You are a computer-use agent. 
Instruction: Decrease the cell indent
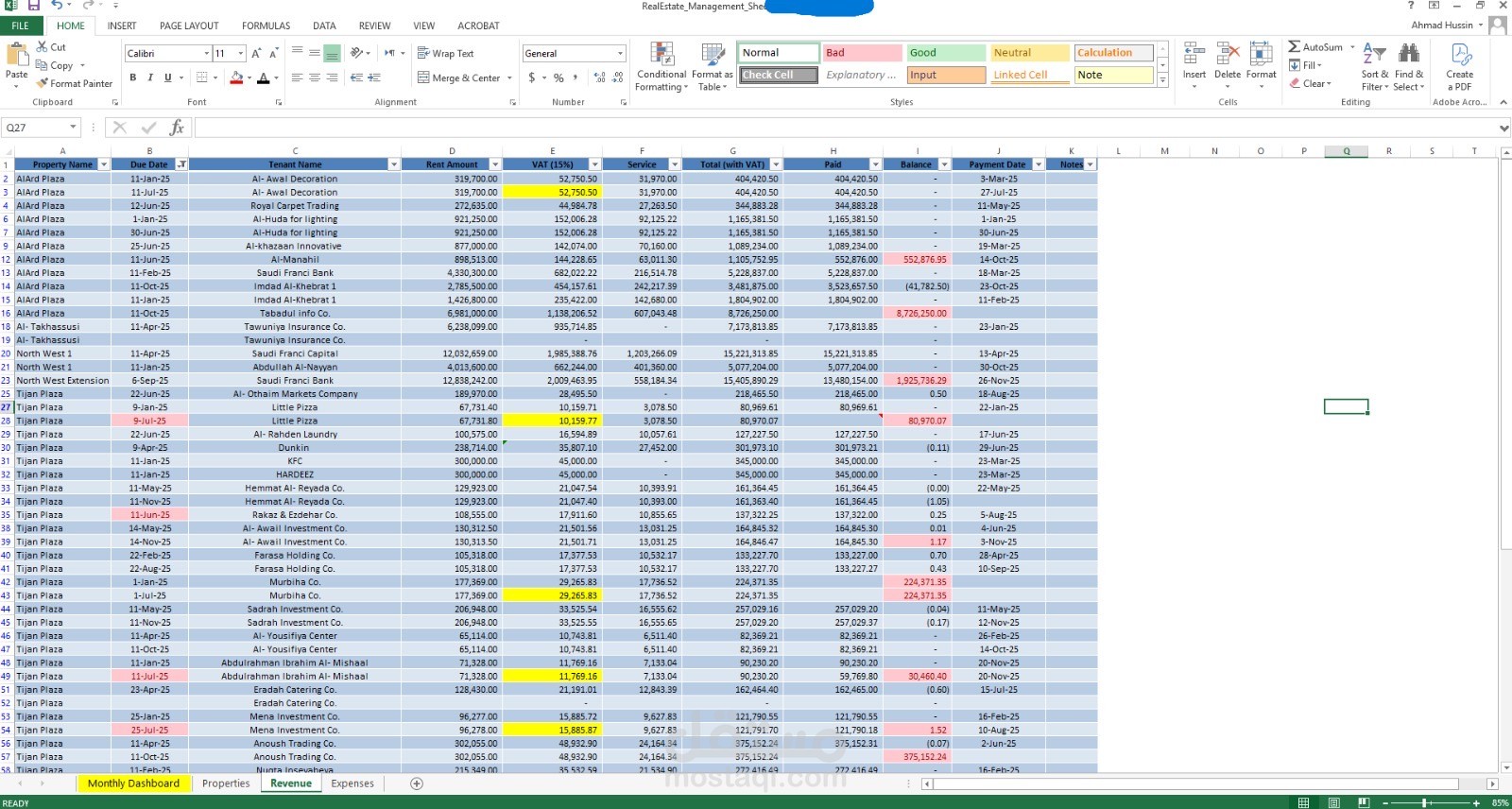coord(356,77)
